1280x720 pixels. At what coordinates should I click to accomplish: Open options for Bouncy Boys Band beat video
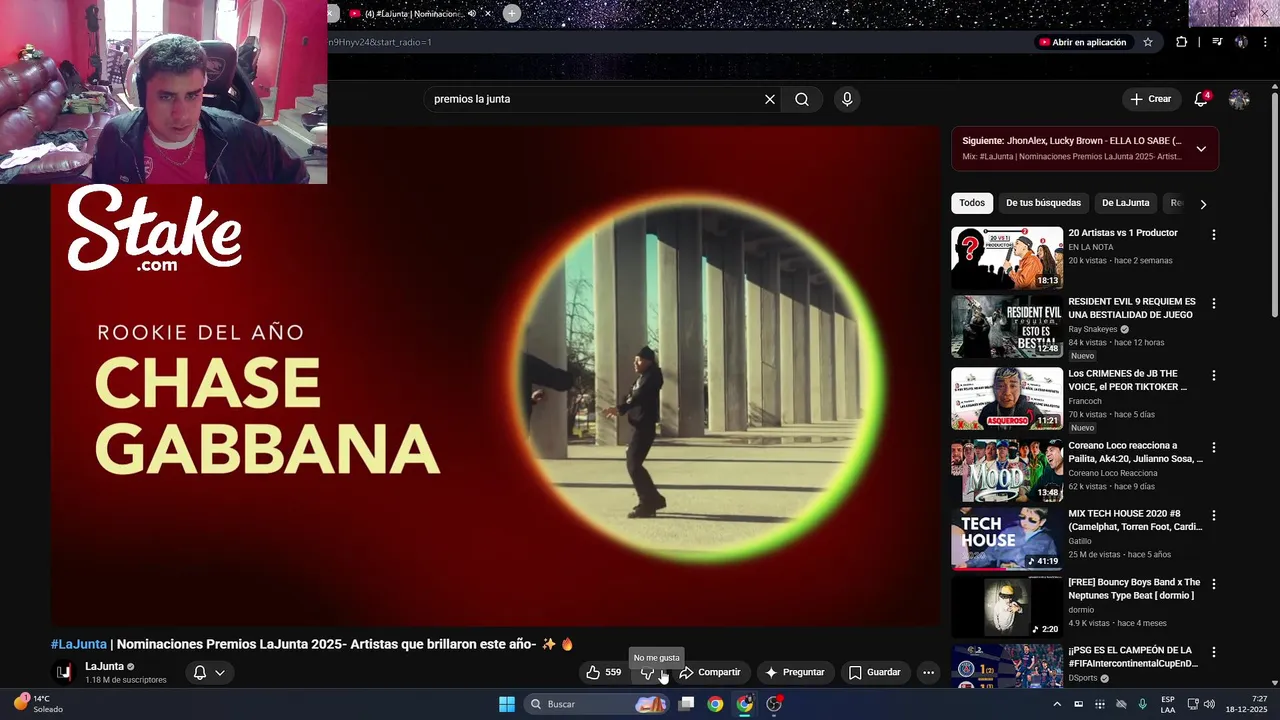tap(1214, 584)
